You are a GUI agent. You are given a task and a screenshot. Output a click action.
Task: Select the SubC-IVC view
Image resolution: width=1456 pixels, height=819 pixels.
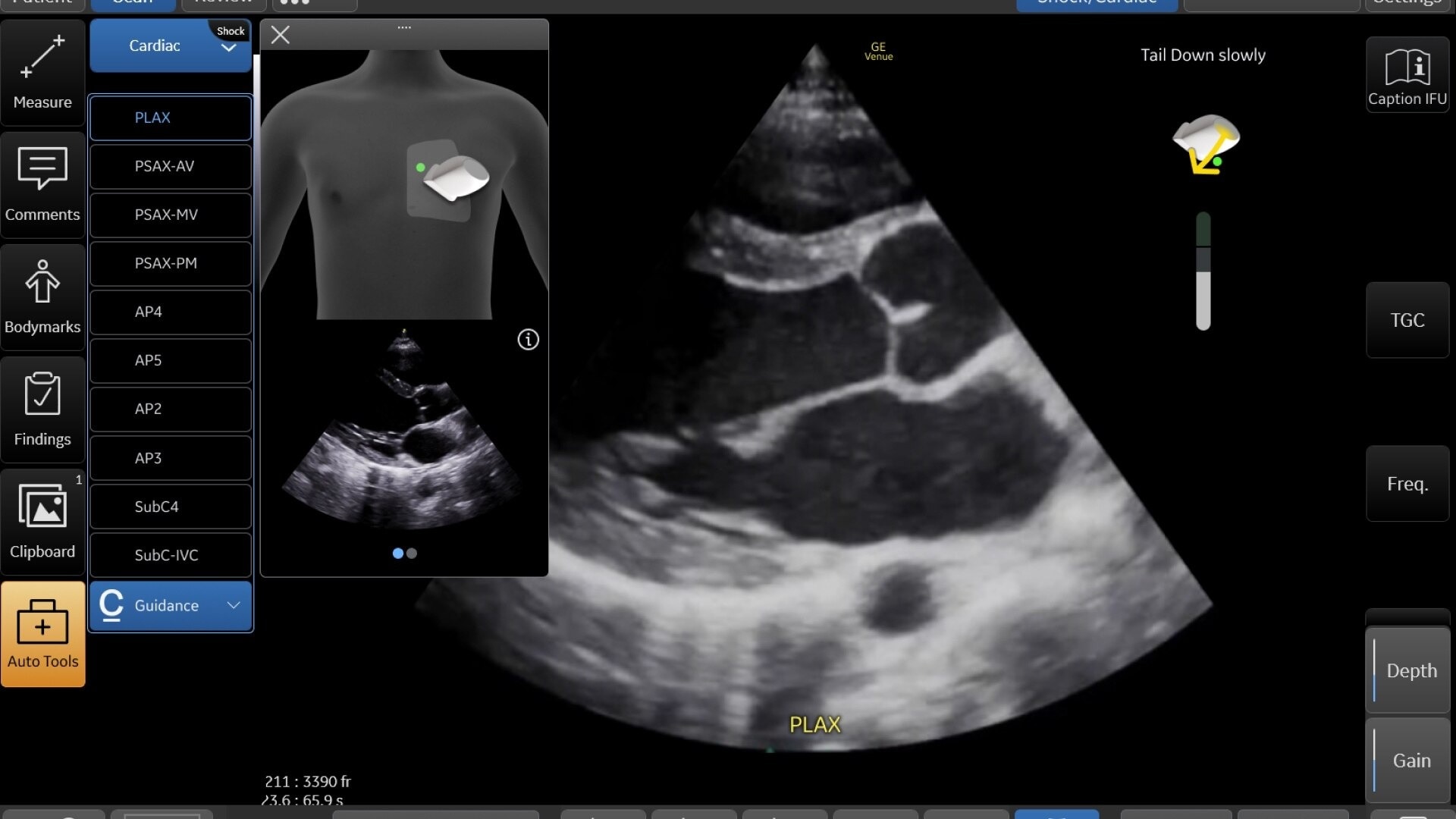click(171, 555)
